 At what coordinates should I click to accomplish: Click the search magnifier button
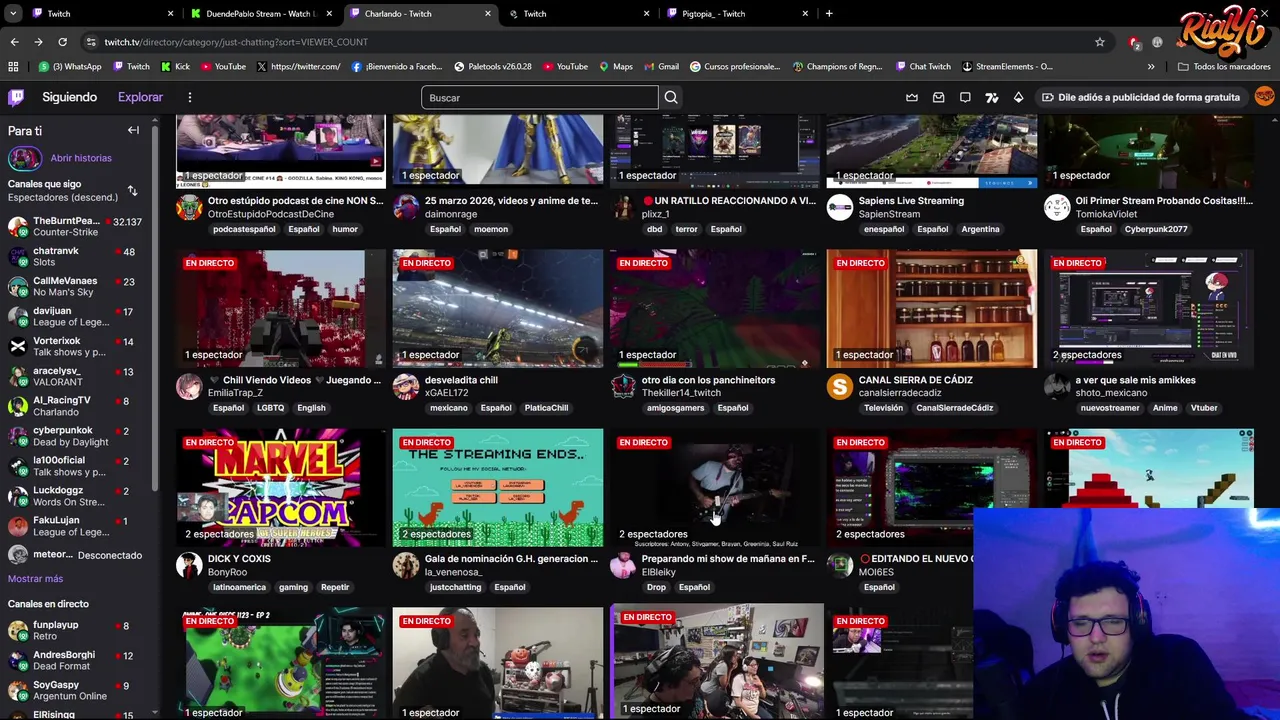pyautogui.click(x=671, y=97)
